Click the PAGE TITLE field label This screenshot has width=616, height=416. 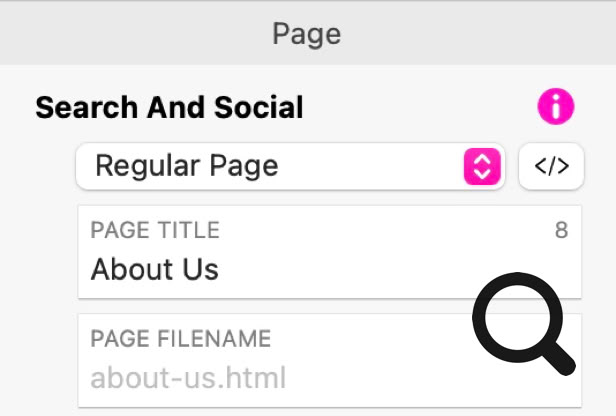154,230
